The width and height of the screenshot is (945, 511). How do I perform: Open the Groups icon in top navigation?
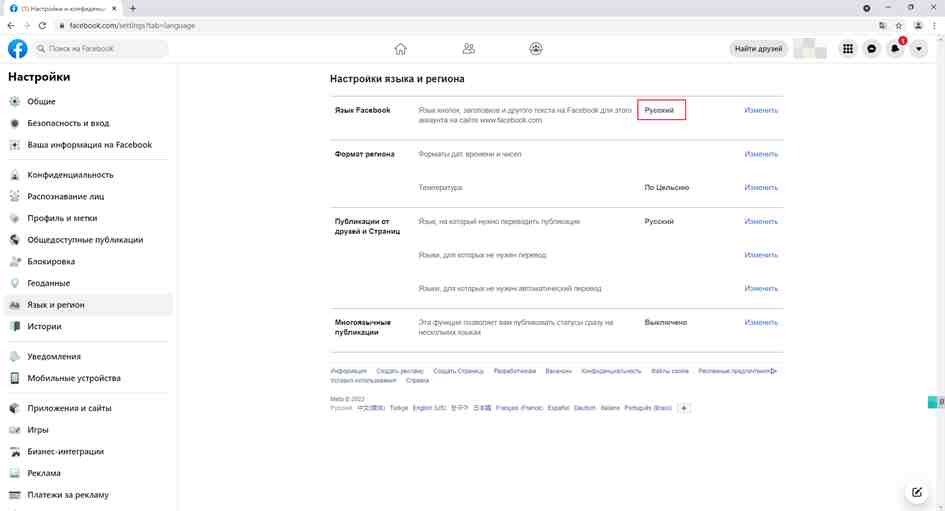(x=536, y=49)
